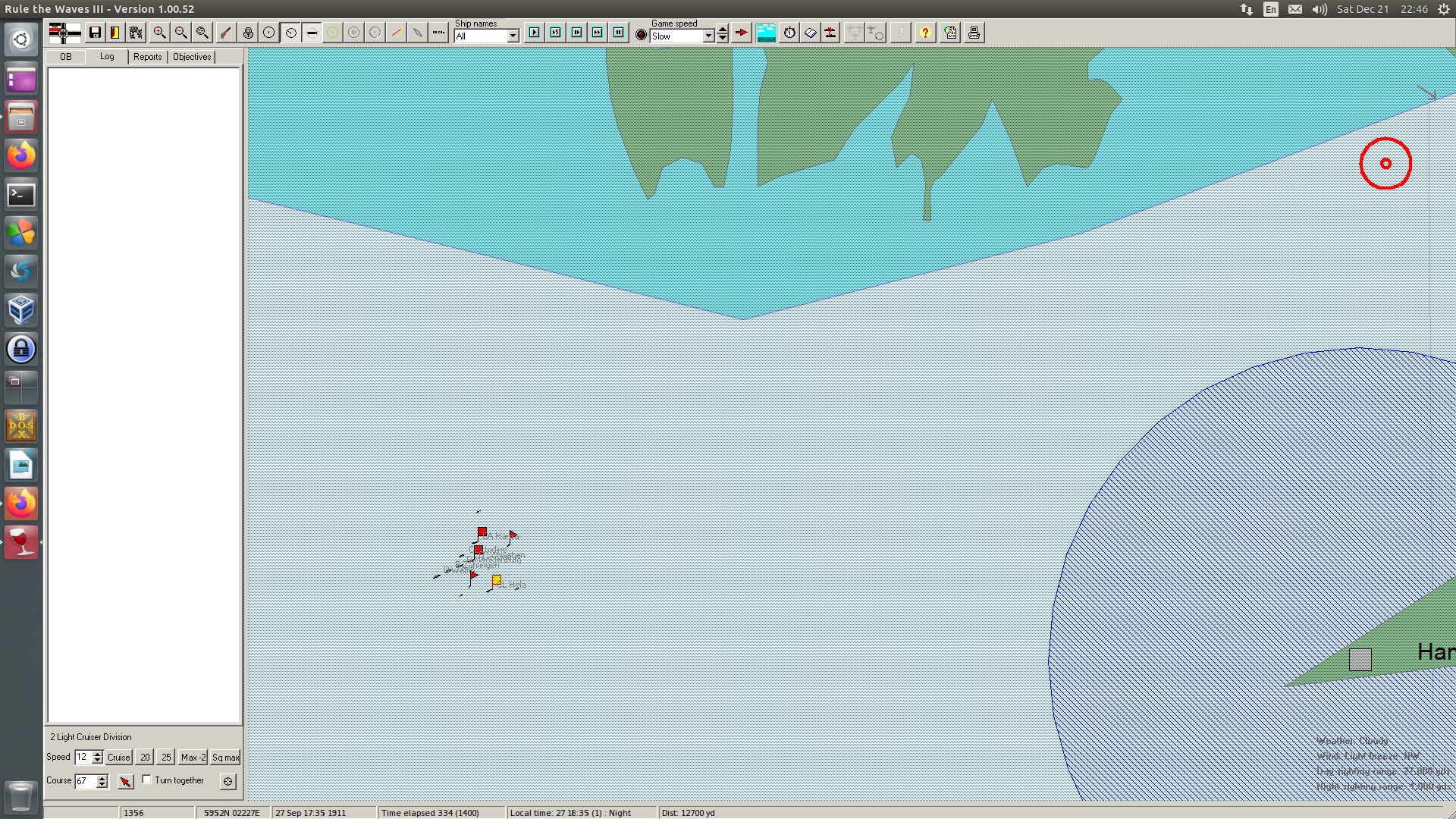Zoom in on the map
This screenshot has height=819, width=1456.
tap(160, 33)
